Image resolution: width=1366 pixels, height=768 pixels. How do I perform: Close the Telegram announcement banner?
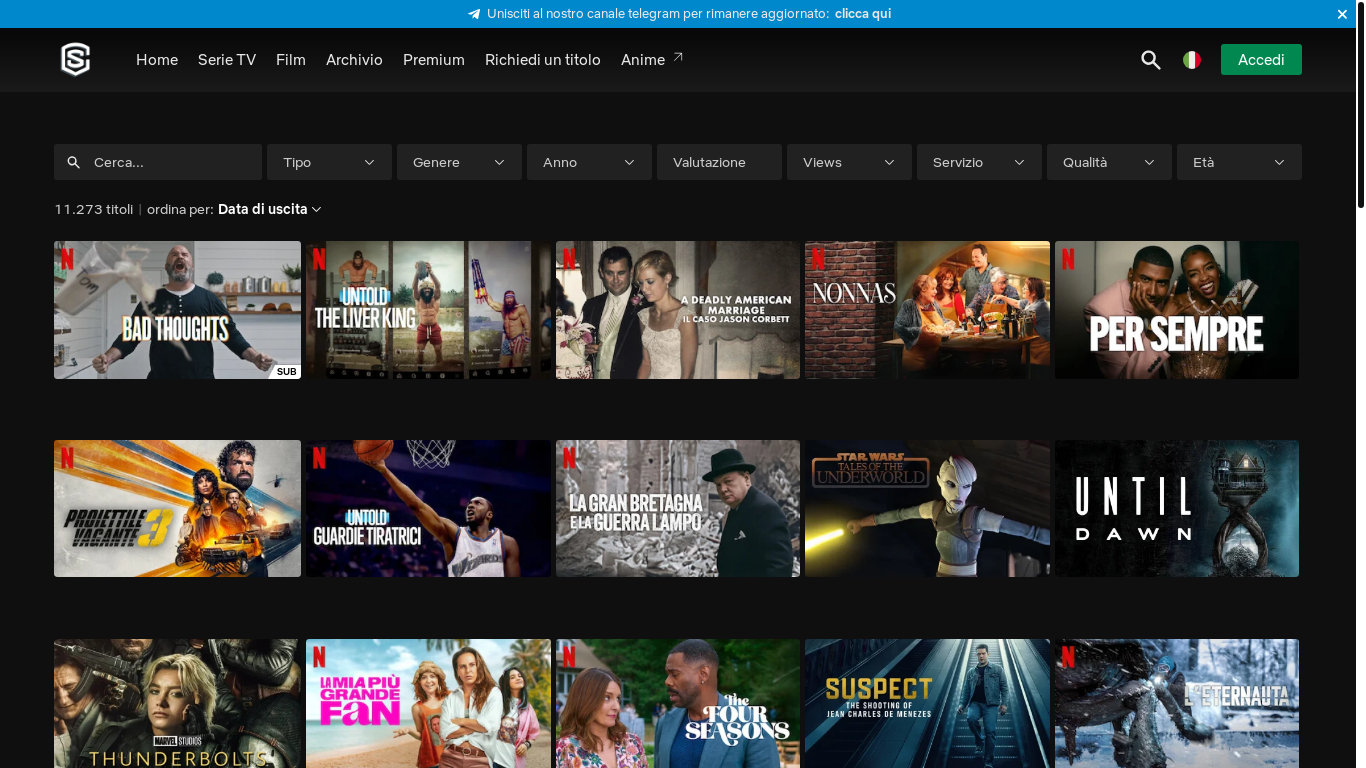point(1342,14)
